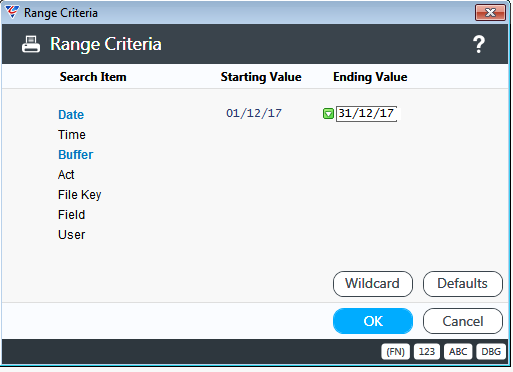Choose the Act search item

pyautogui.click(x=66, y=175)
